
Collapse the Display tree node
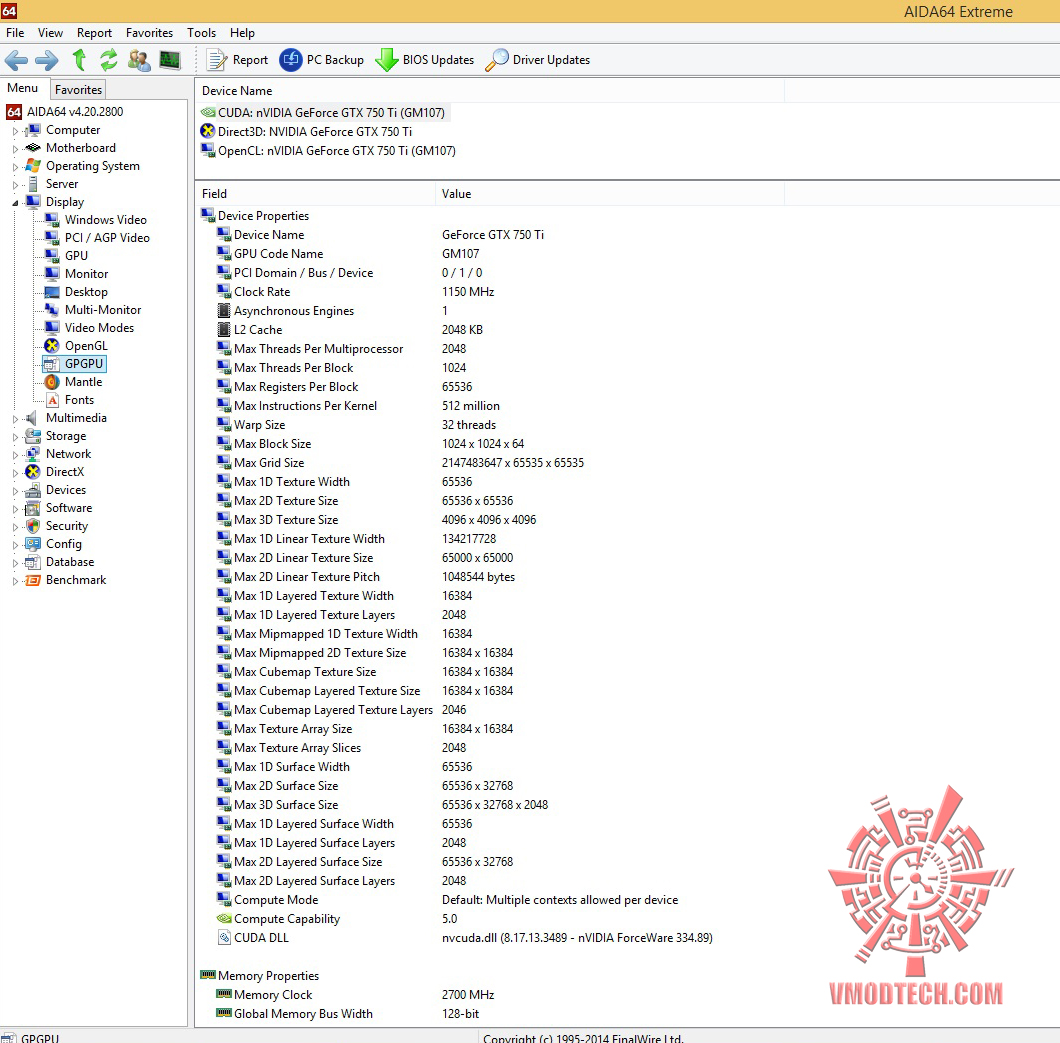(15, 203)
